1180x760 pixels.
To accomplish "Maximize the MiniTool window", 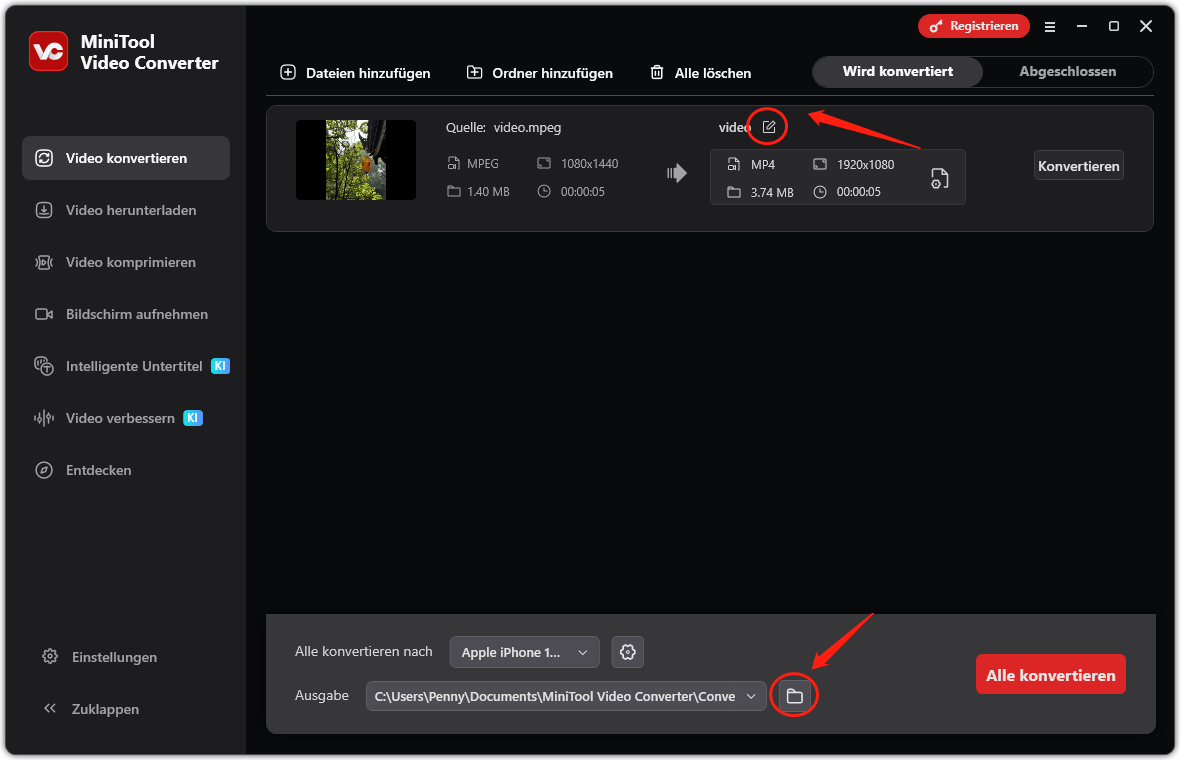I will coord(1114,26).
